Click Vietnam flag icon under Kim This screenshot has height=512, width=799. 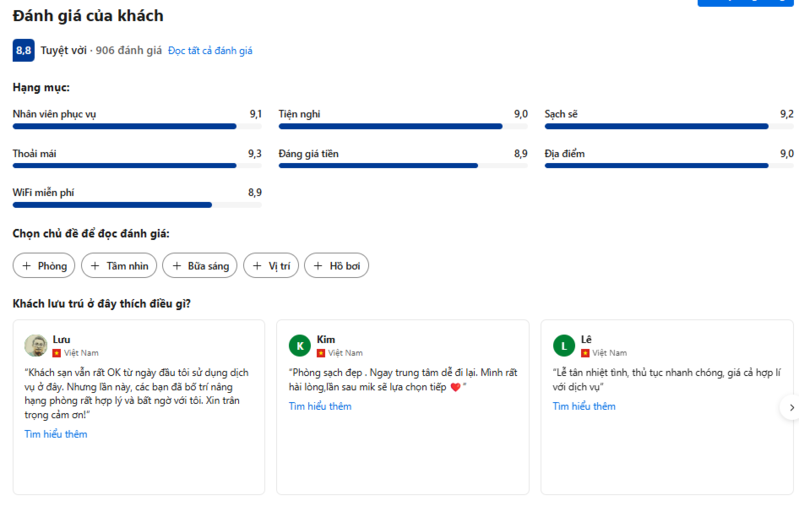click(321, 353)
